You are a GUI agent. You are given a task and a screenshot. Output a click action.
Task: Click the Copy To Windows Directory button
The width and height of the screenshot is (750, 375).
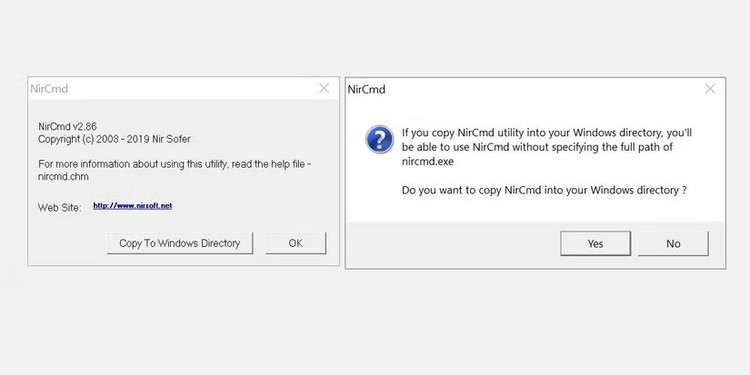point(180,243)
